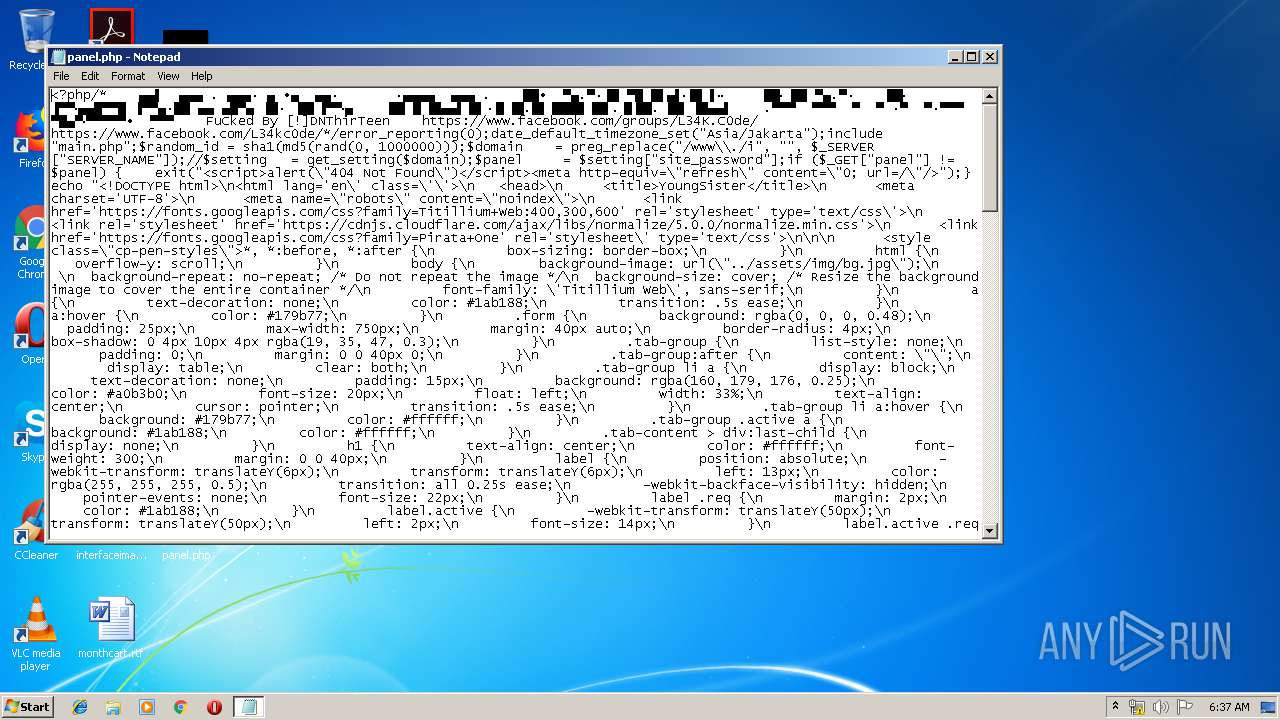Open VLC media player desktop shortcut

click(x=35, y=635)
